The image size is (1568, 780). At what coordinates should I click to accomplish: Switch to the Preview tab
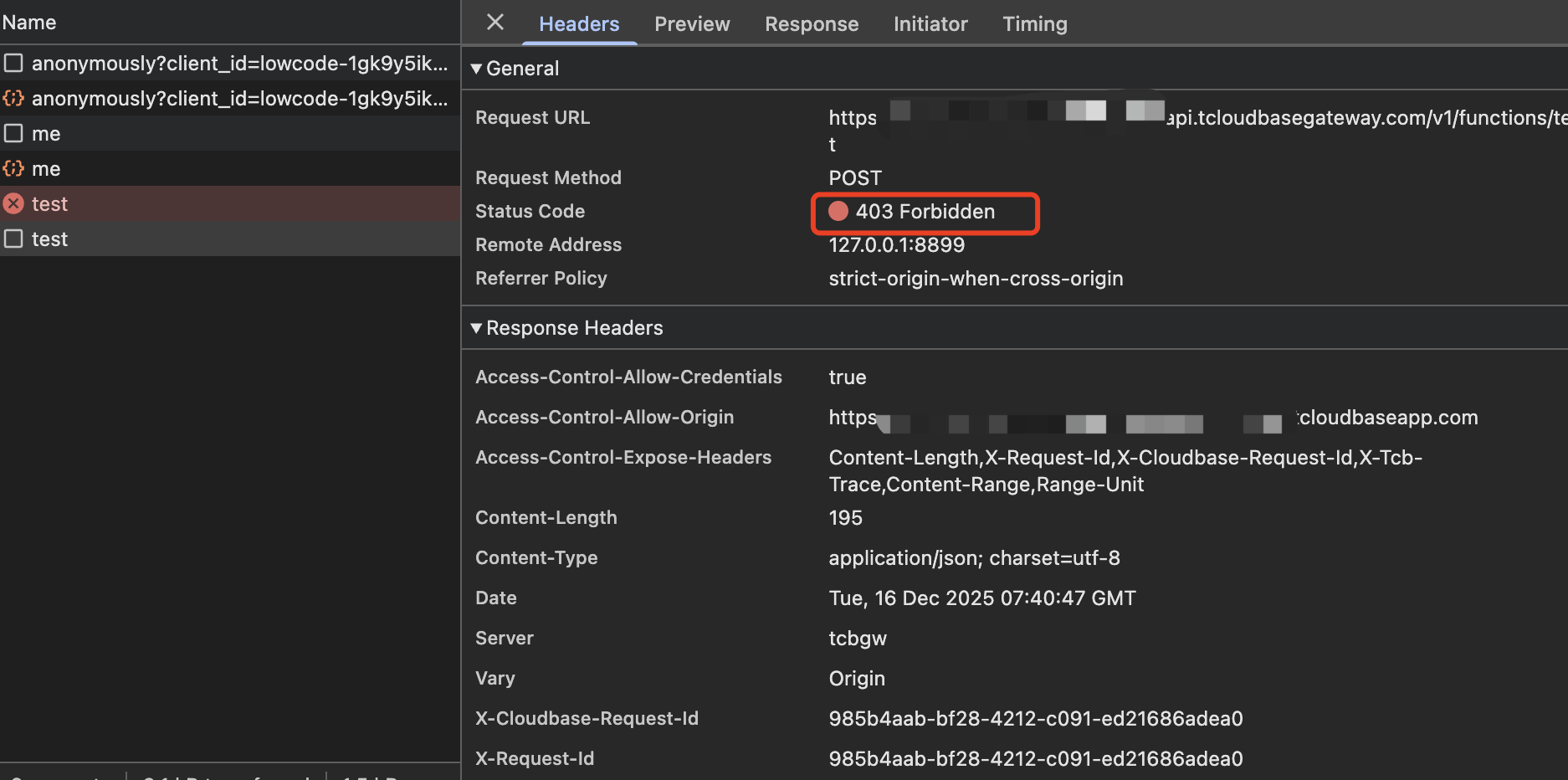click(692, 24)
